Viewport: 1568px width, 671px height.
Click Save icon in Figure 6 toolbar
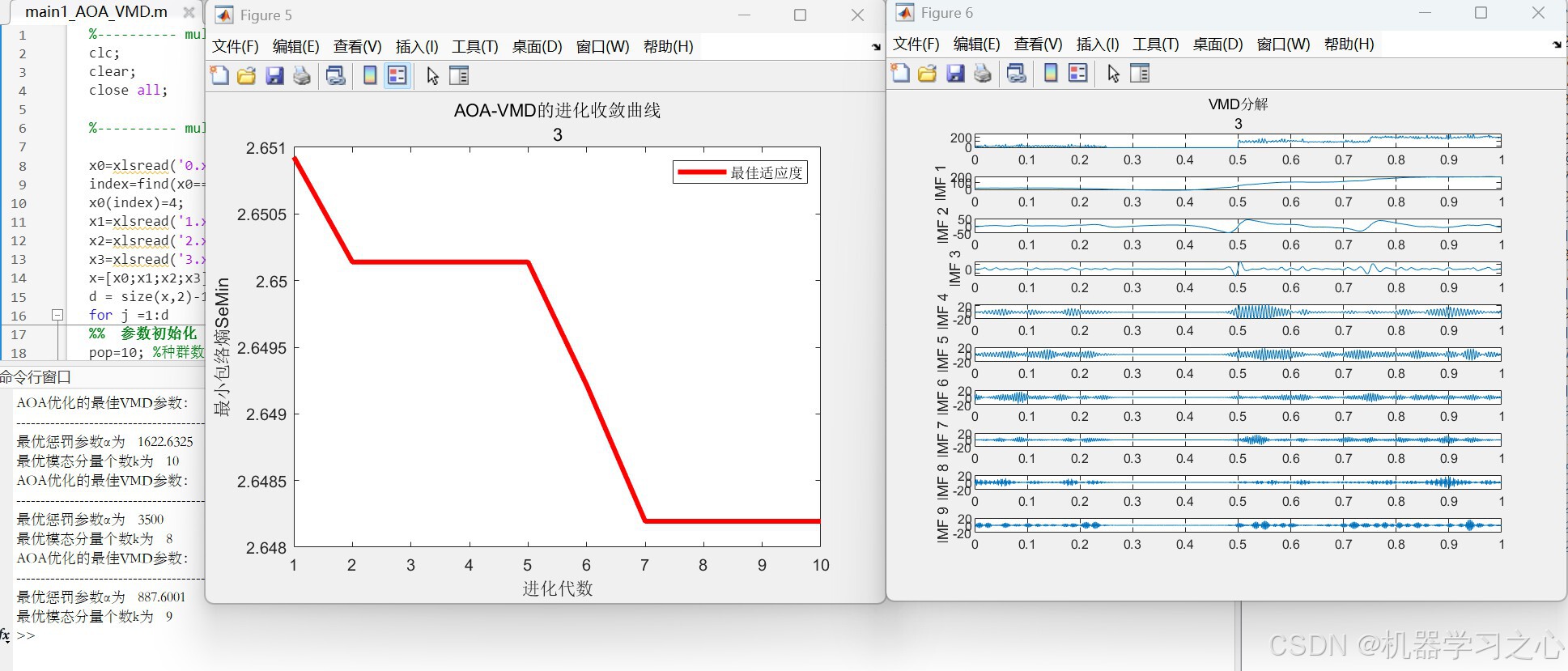click(x=955, y=74)
